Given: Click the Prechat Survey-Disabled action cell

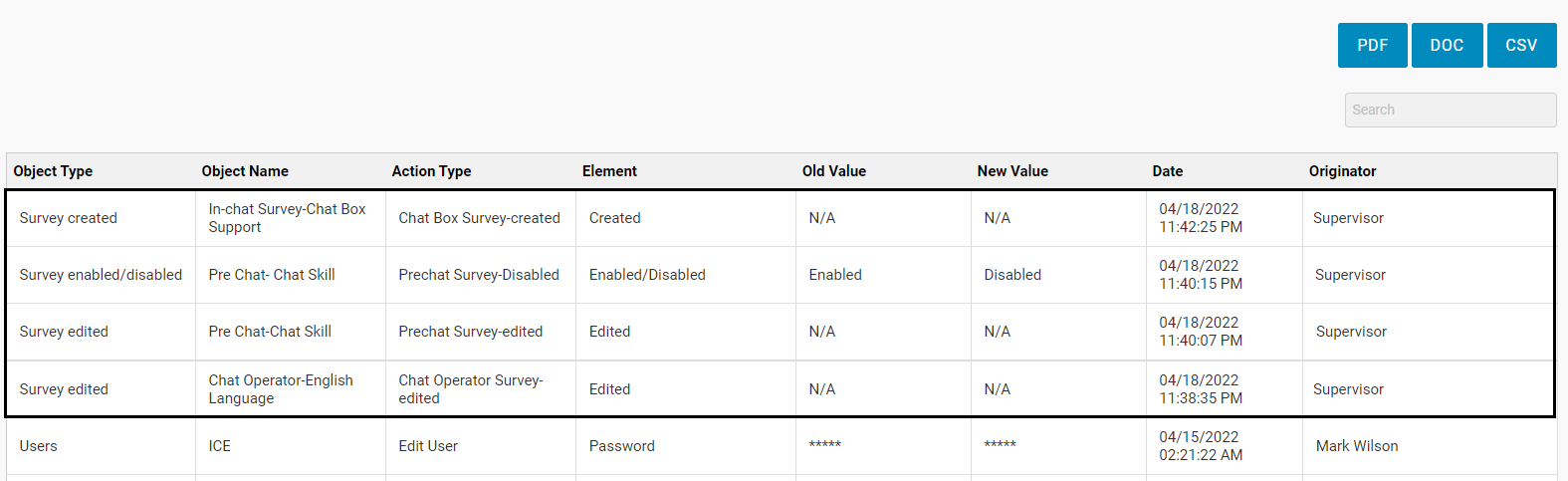Looking at the screenshot, I should [x=479, y=275].
